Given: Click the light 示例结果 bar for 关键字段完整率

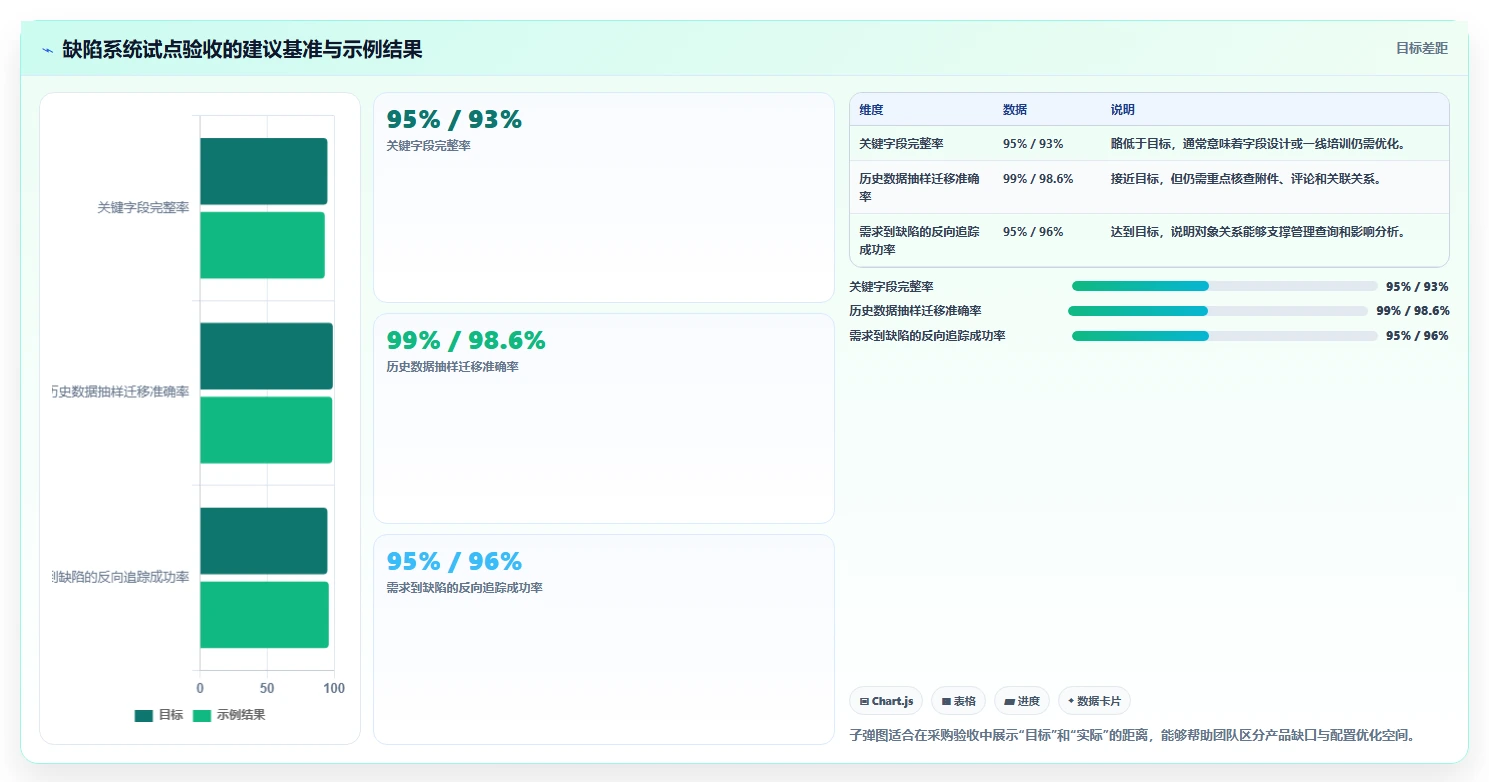Looking at the screenshot, I should tap(262, 245).
